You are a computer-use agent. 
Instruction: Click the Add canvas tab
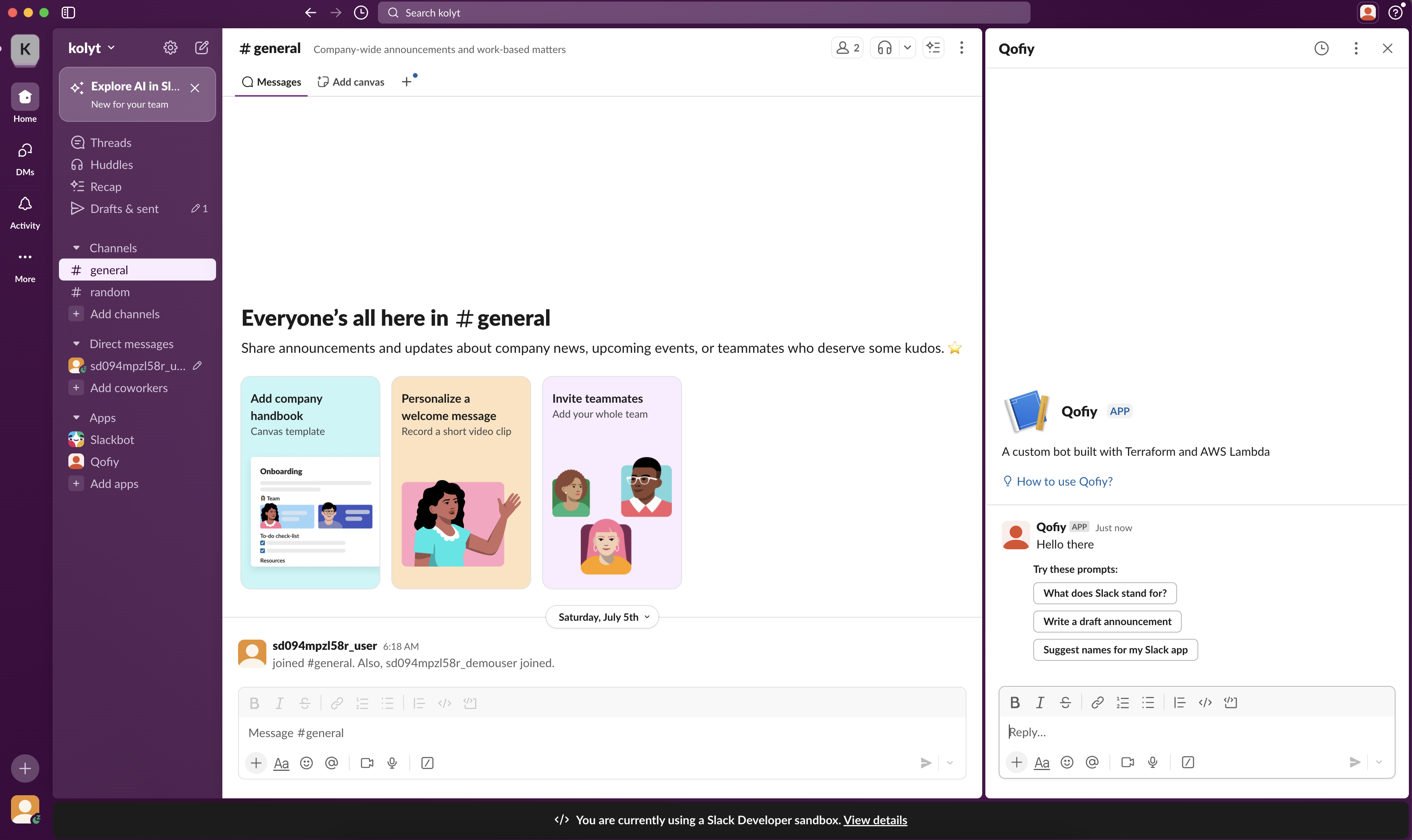tap(351, 82)
